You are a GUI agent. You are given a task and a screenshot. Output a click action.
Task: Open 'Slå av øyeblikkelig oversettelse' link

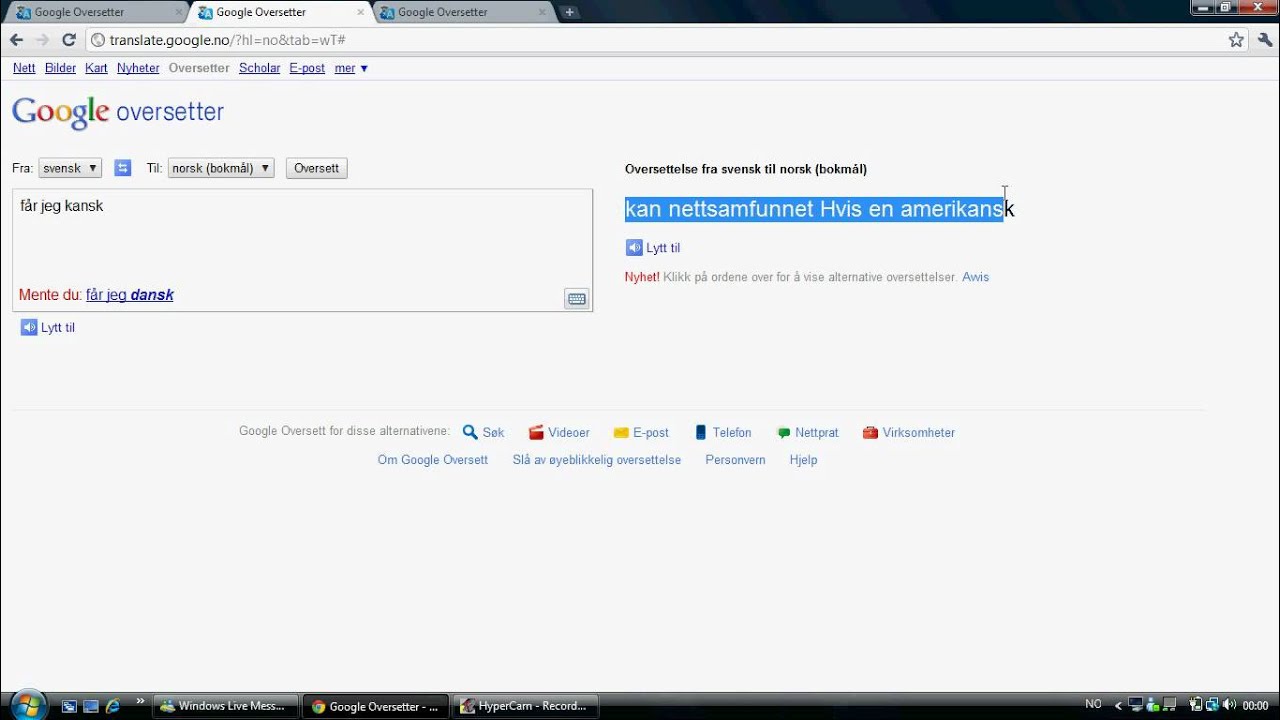click(597, 460)
